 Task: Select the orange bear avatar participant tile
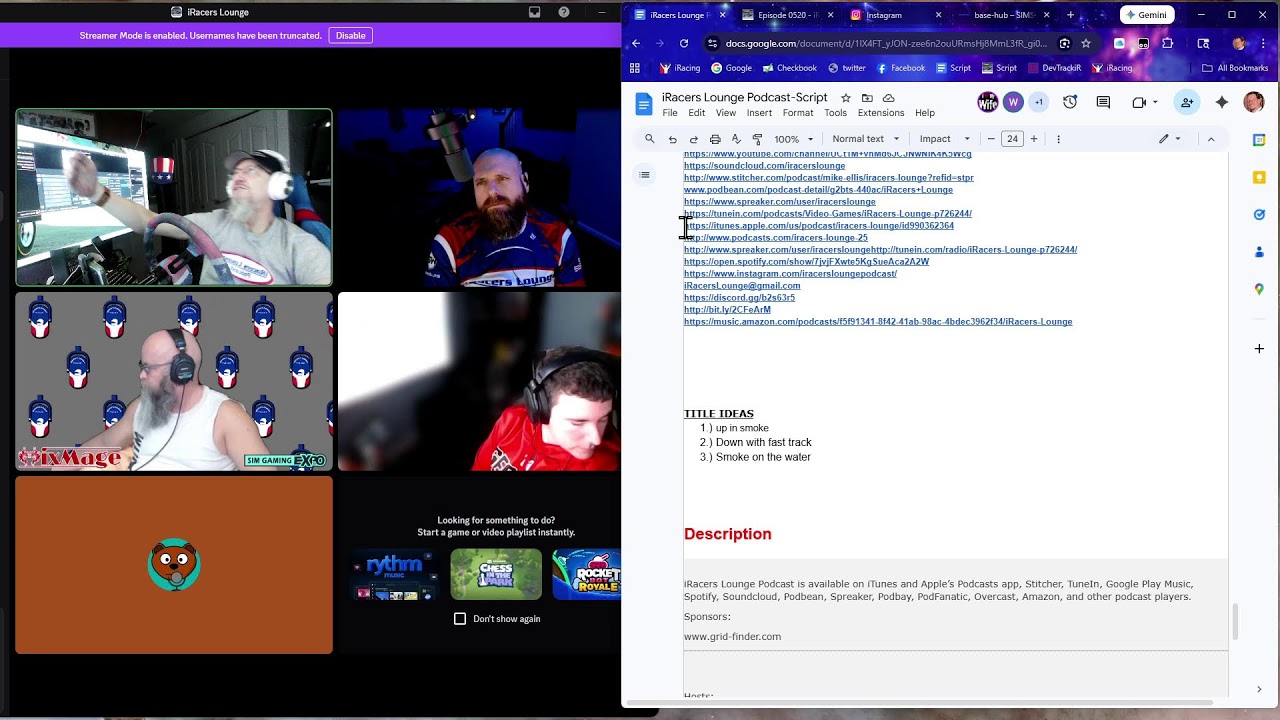pyautogui.click(x=174, y=565)
